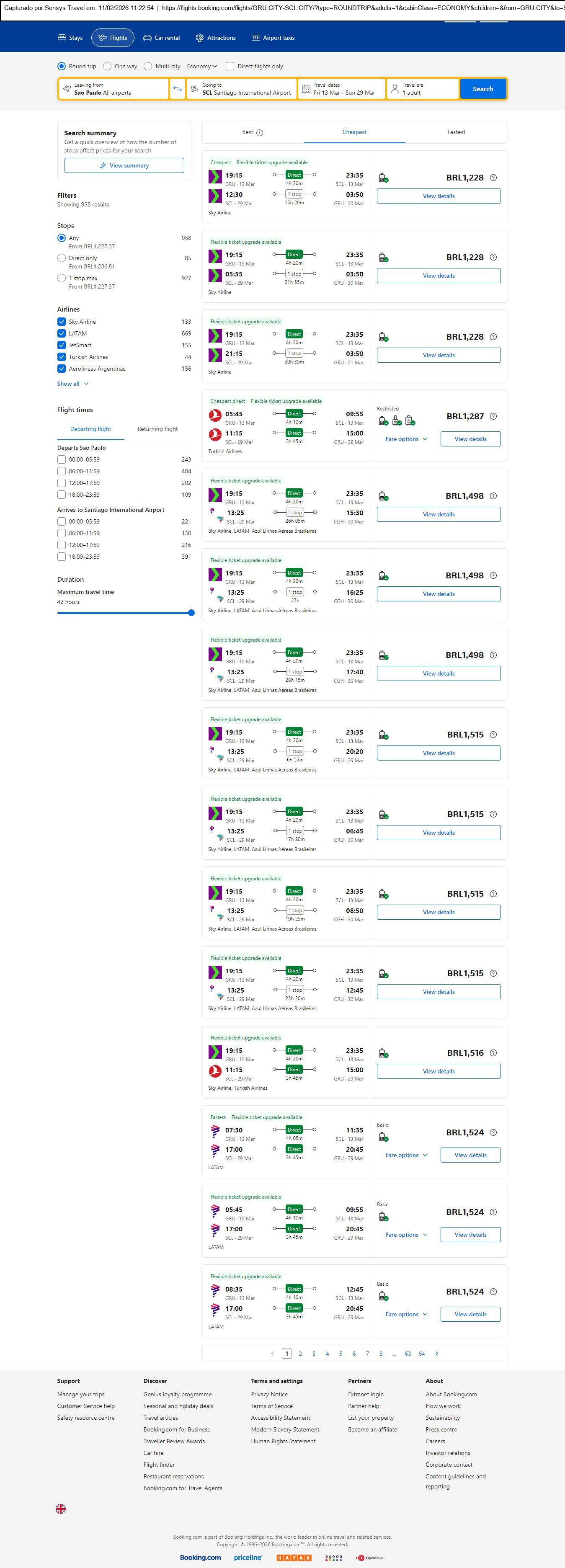565x1568 pixels.
Task: Expand Fare options for the Turkish Airlines flight
Action: pos(406,439)
